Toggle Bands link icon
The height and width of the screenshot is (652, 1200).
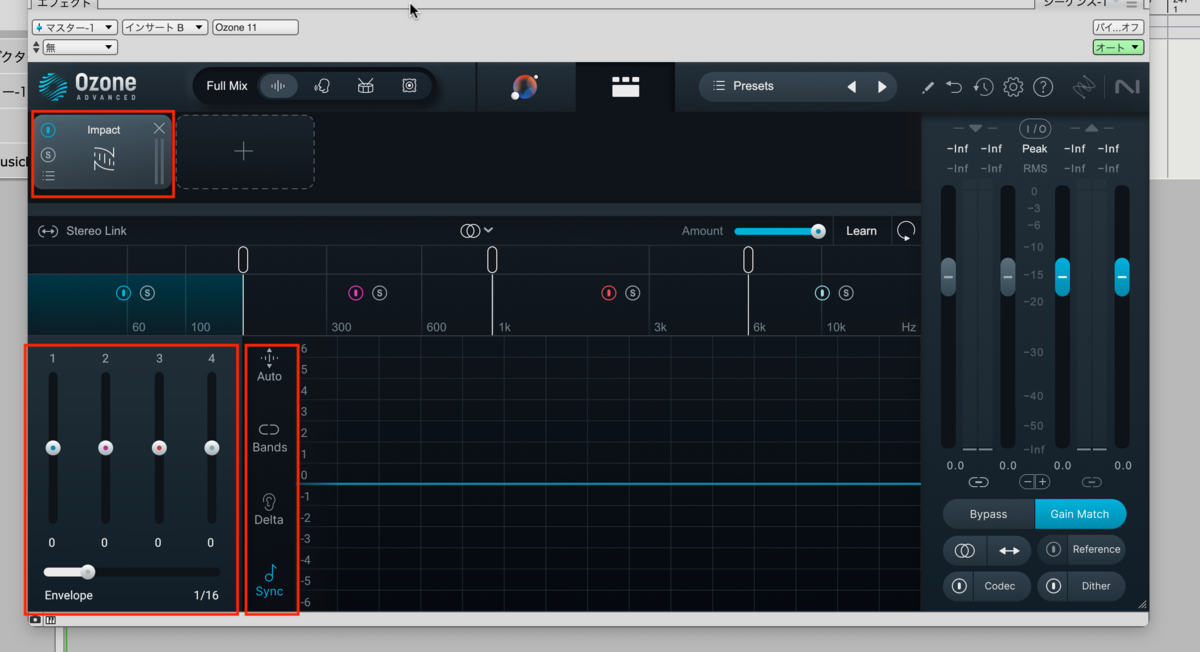coord(269,437)
